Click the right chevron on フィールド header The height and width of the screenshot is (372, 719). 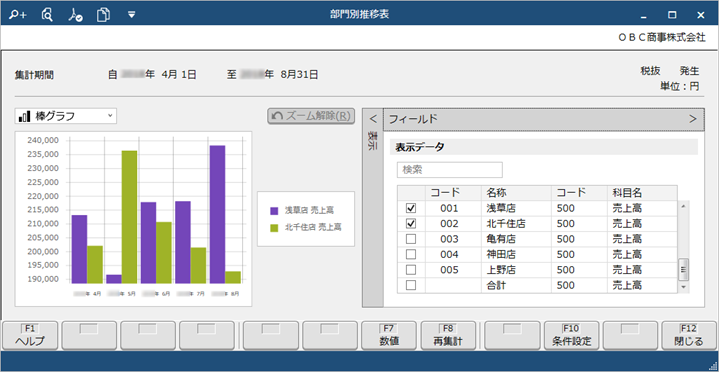tap(693, 119)
